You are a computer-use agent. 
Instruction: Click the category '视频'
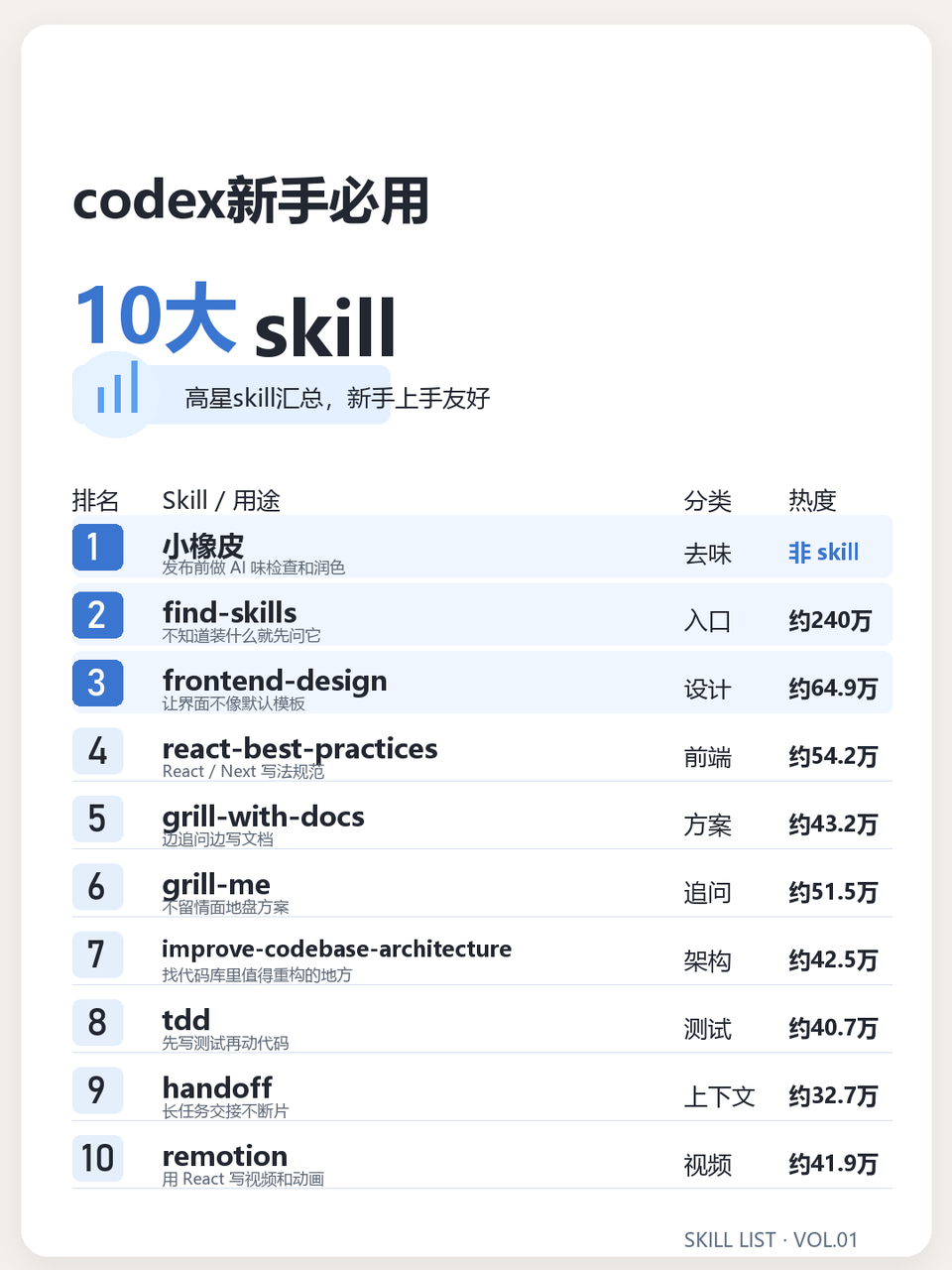click(x=707, y=1165)
